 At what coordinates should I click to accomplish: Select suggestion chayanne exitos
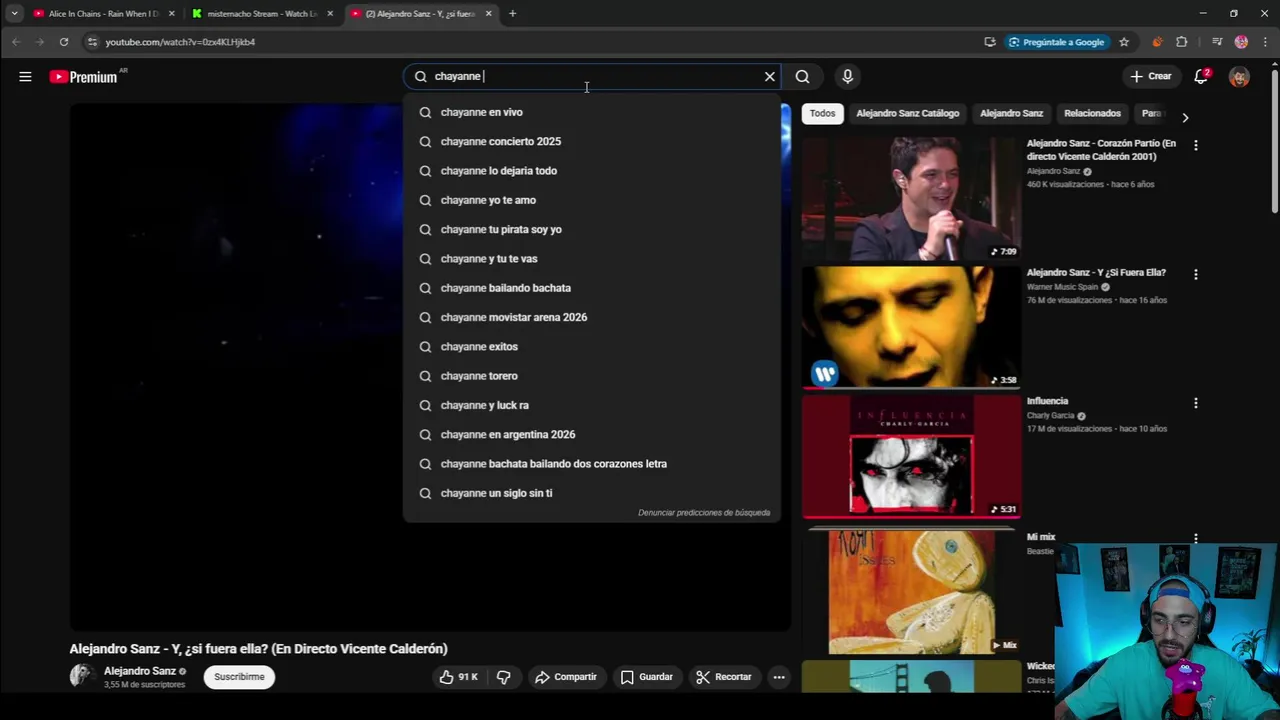tap(592, 347)
